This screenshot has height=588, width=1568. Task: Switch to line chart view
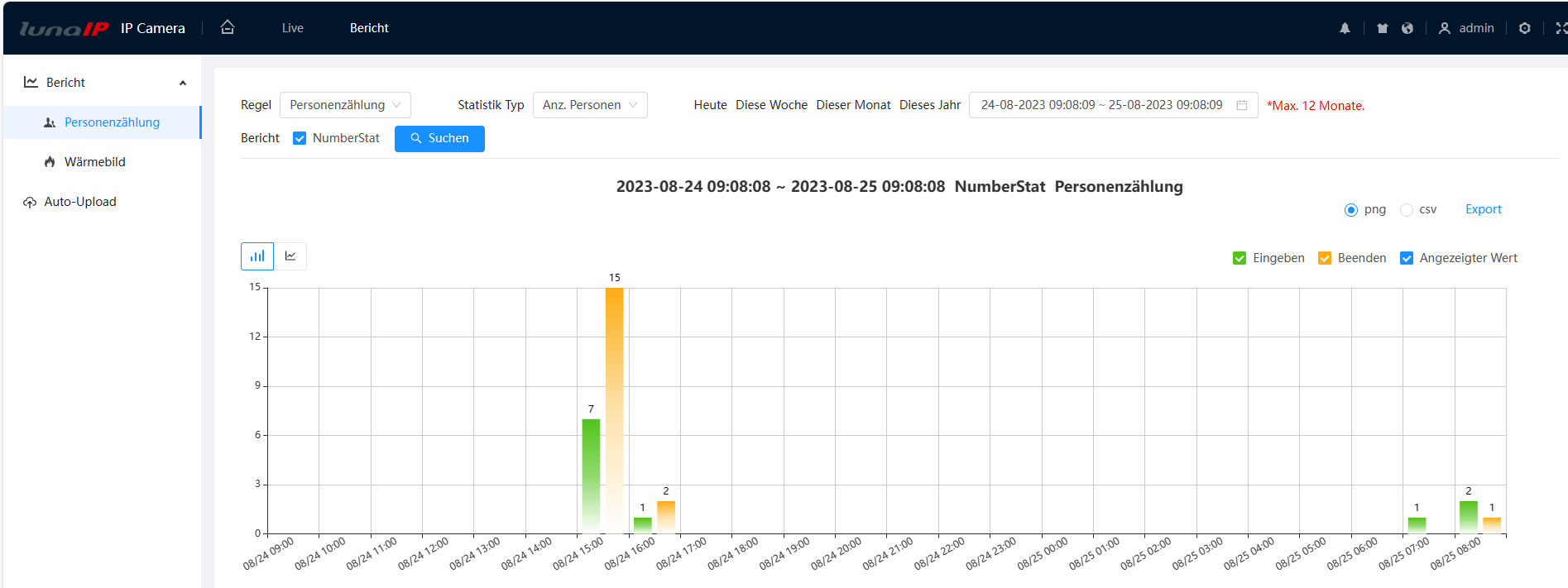click(290, 256)
